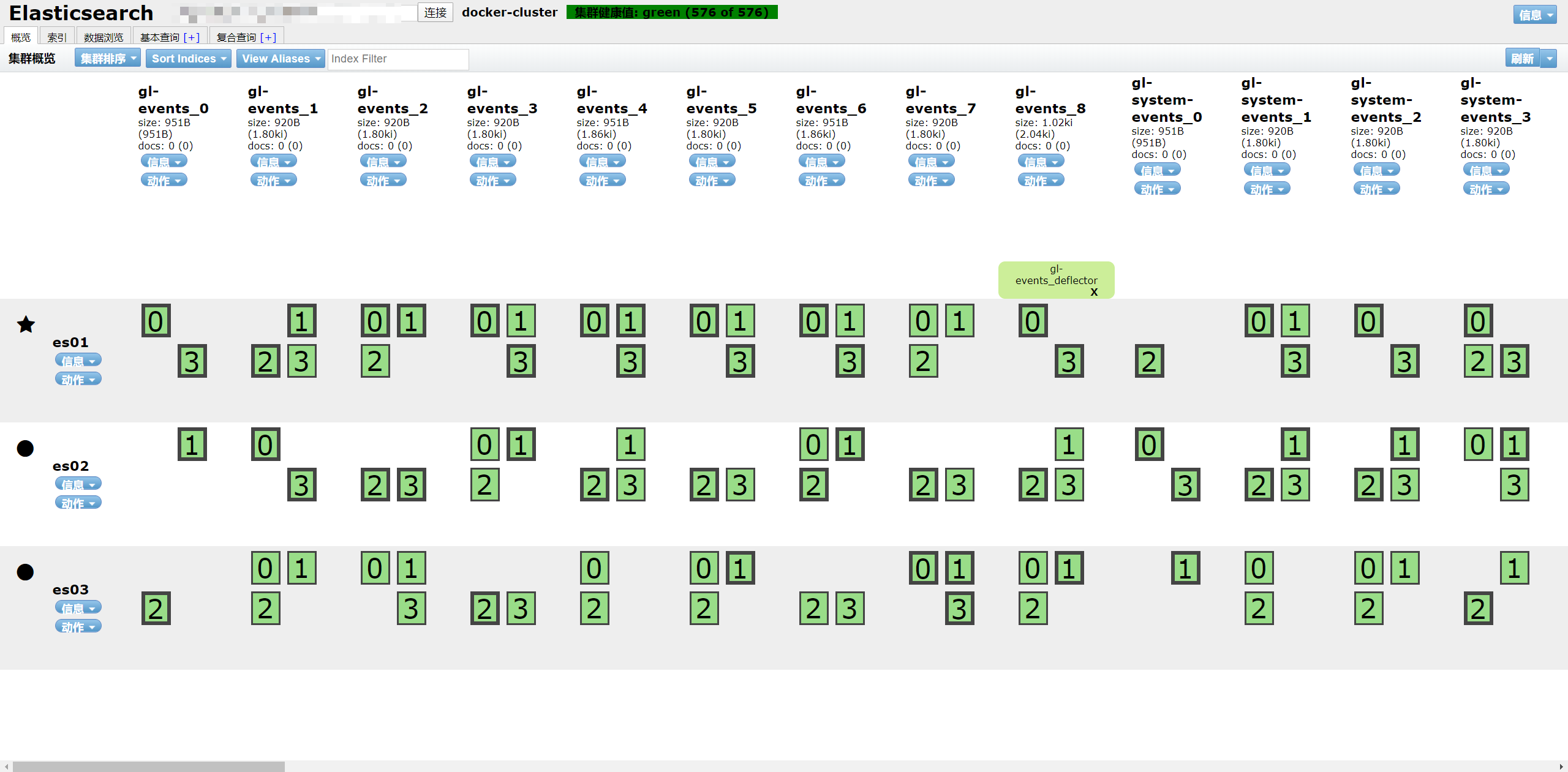Click the master node star icon for es01
This screenshot has height=772, width=1568.
coord(26,324)
